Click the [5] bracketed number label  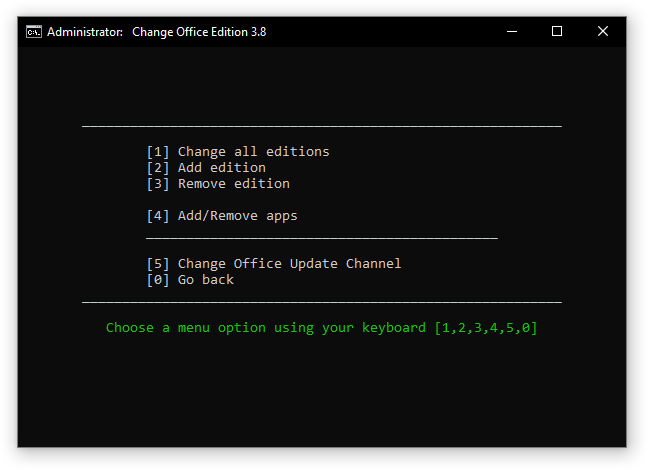pyautogui.click(x=158, y=264)
